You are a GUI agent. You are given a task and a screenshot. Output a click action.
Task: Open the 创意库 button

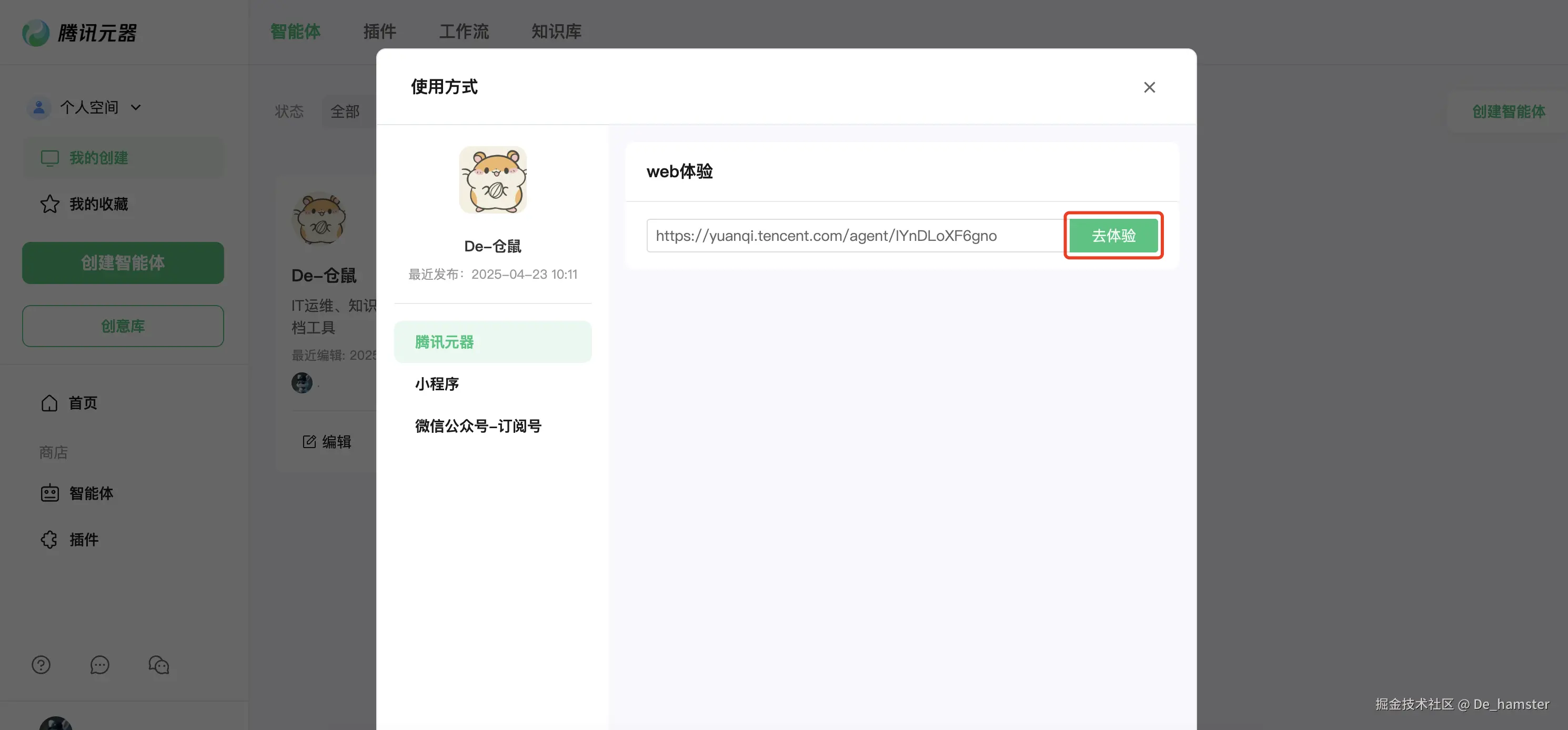(123, 326)
